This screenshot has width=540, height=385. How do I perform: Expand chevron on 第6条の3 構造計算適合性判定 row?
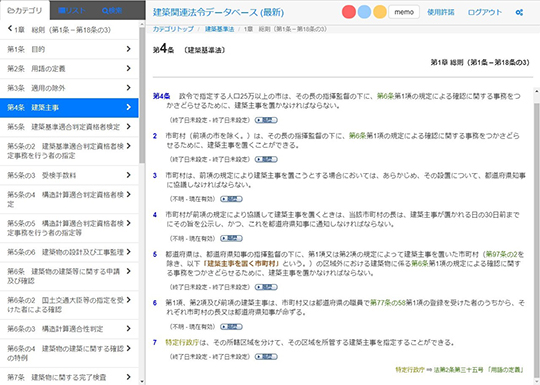(x=128, y=329)
